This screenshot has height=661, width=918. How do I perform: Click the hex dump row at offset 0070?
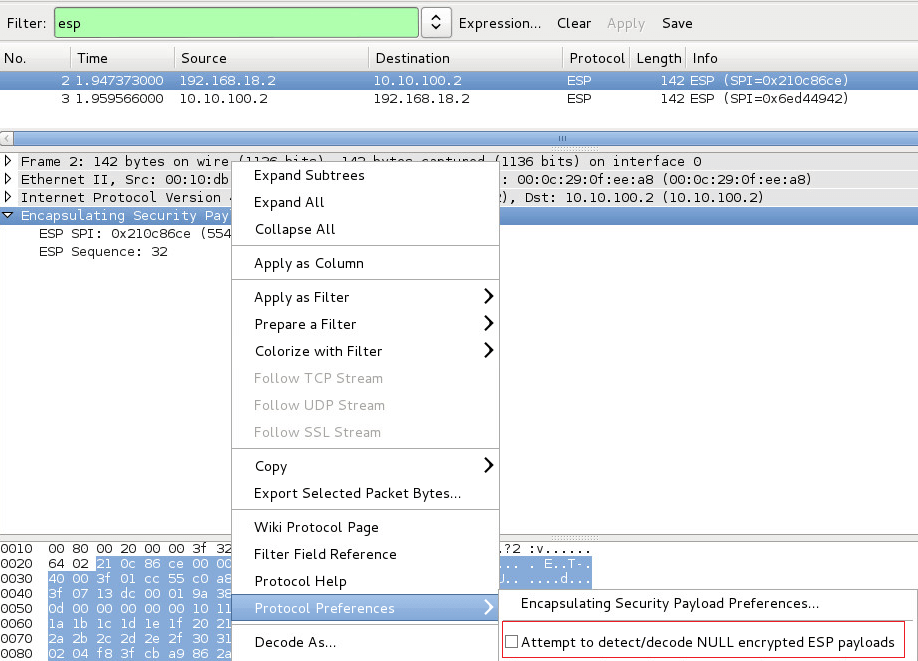(x=116, y=638)
